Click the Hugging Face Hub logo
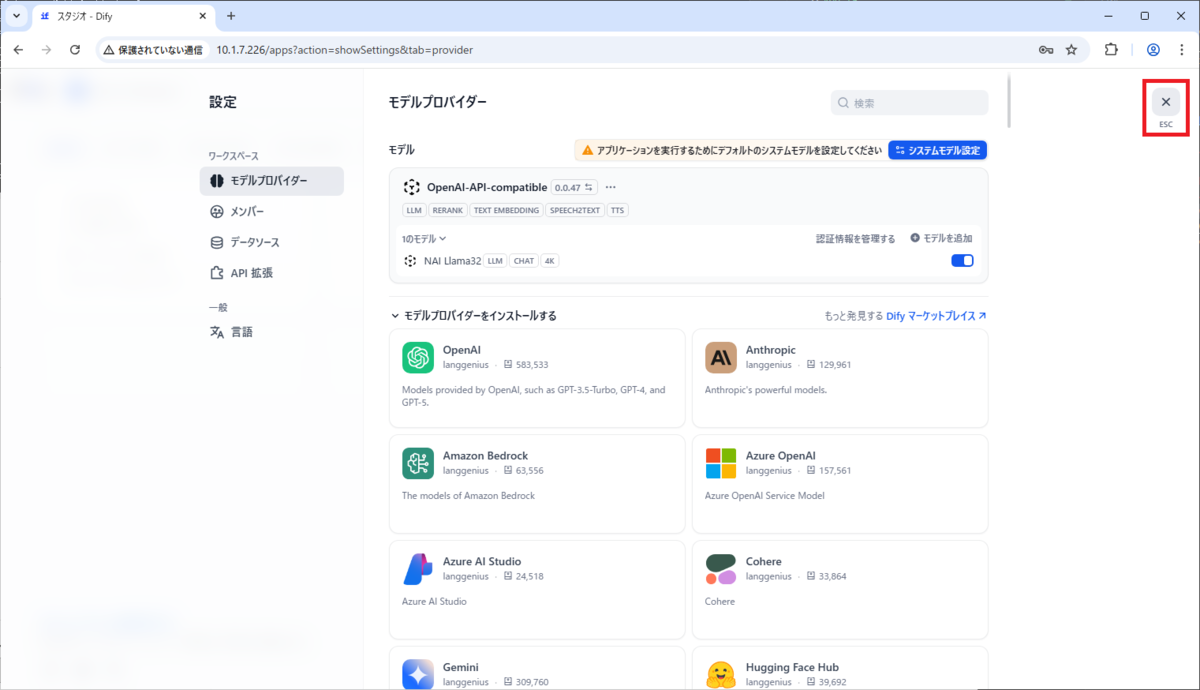Viewport: 1200px width, 690px height. click(x=721, y=675)
